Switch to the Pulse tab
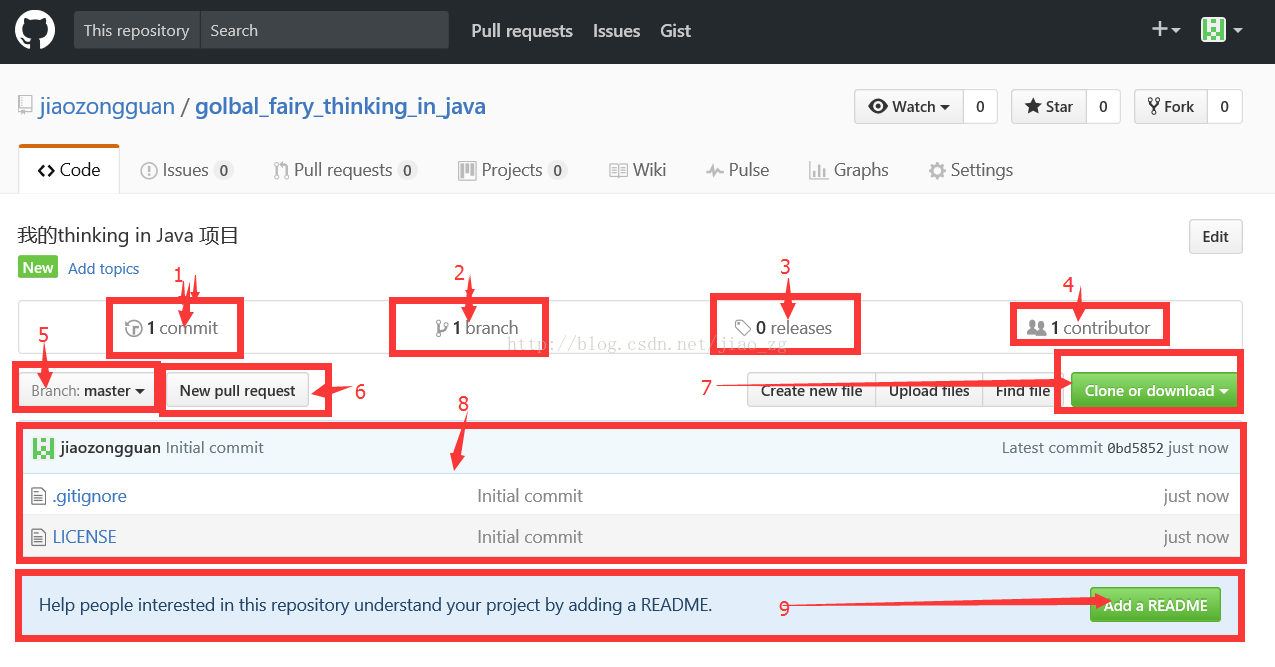1275x667 pixels. [x=738, y=170]
